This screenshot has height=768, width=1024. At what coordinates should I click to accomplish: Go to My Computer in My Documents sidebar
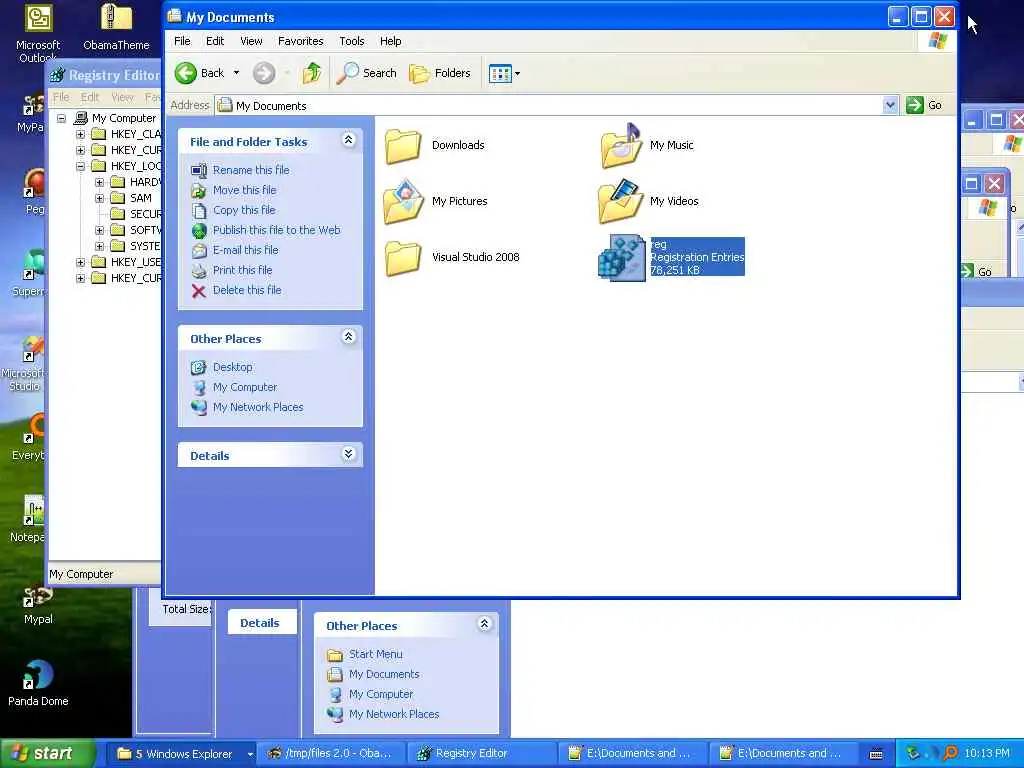click(245, 387)
